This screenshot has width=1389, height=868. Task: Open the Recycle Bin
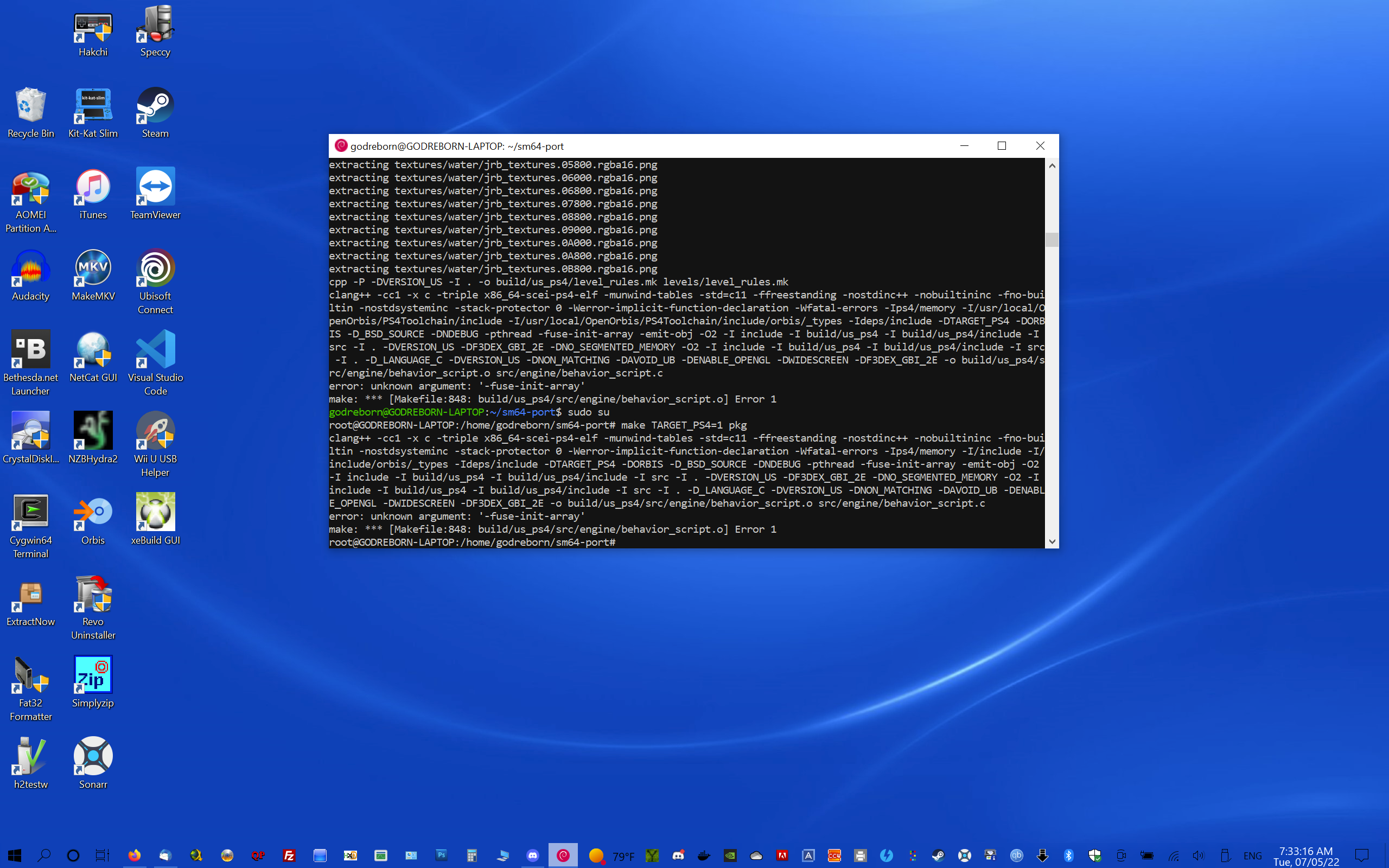(x=31, y=113)
